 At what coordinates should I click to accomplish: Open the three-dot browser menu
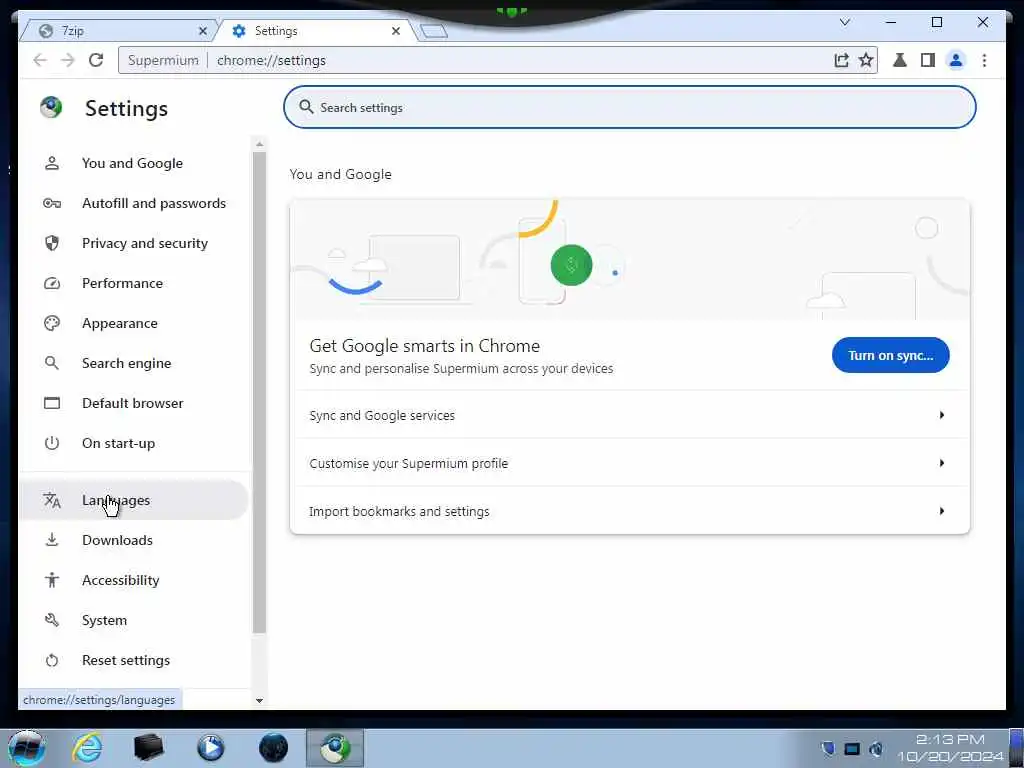(x=984, y=60)
